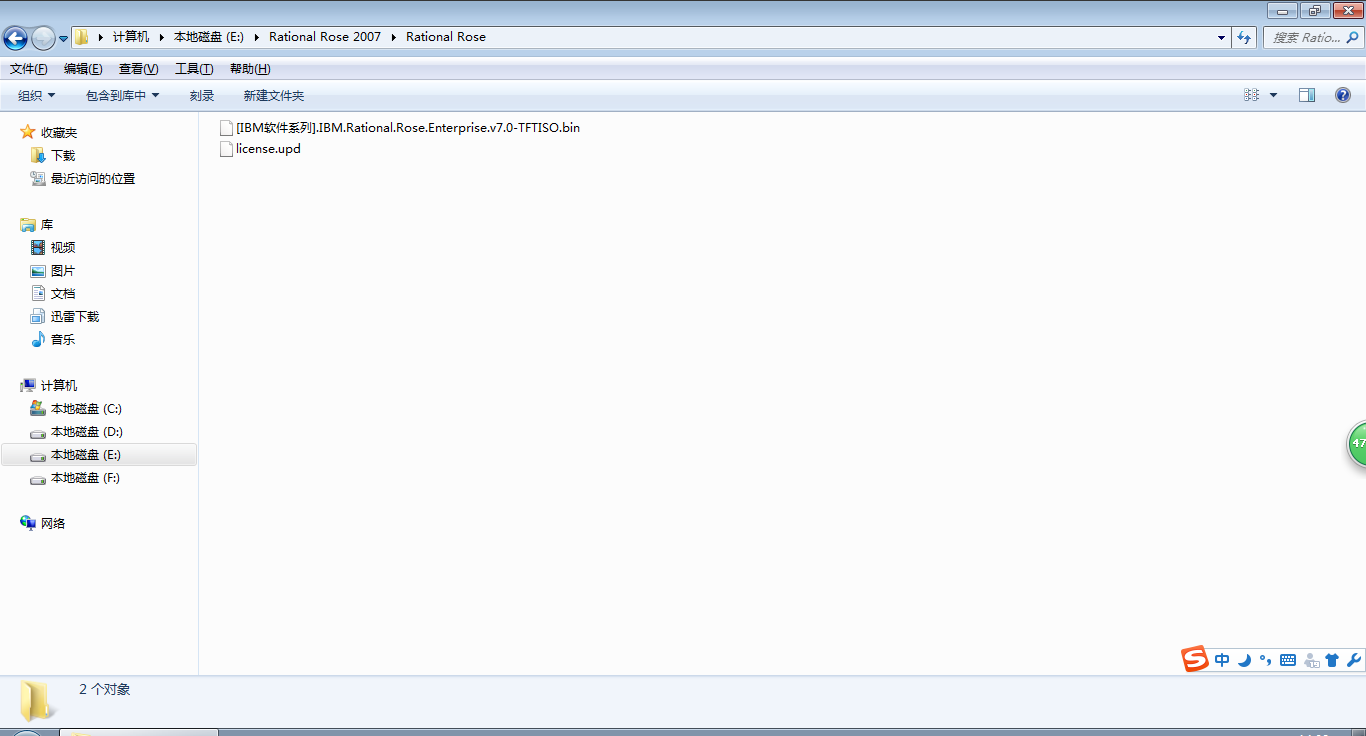Screen dimensions: 1366x736
Task: Click the user account icon on IME bar
Action: coord(1311,660)
